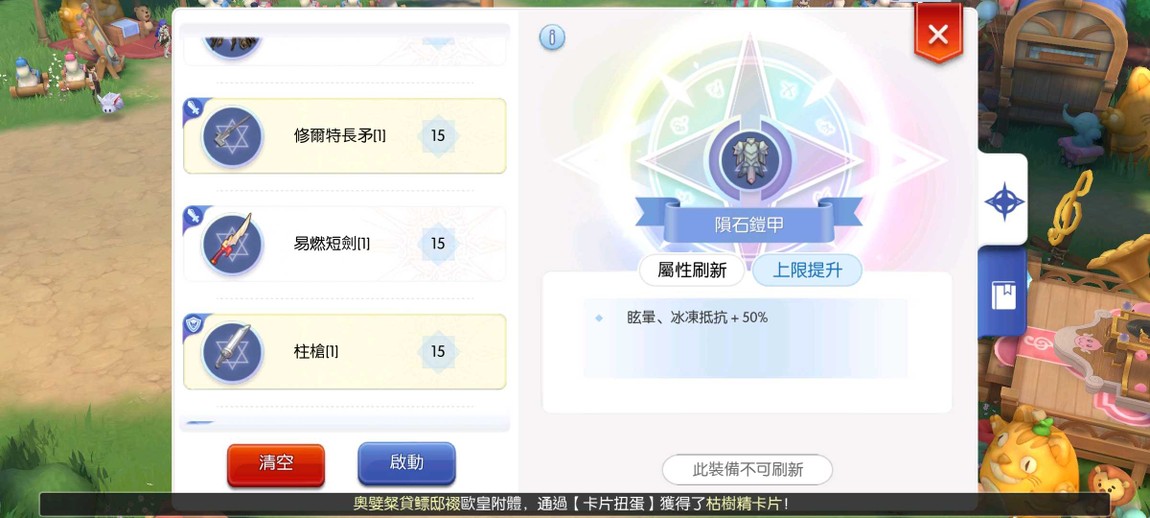1150x518 pixels.
Task: Open the book side tab
Action: point(1003,293)
